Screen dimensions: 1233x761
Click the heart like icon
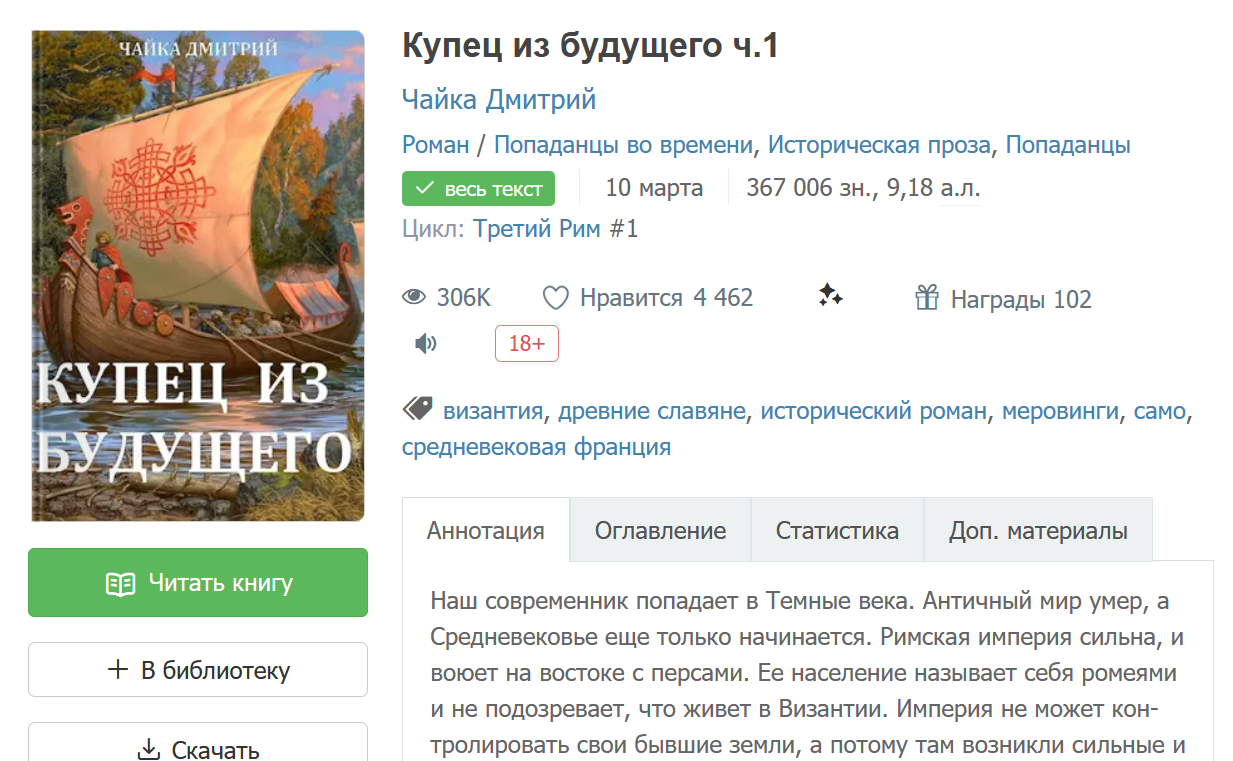pos(555,298)
